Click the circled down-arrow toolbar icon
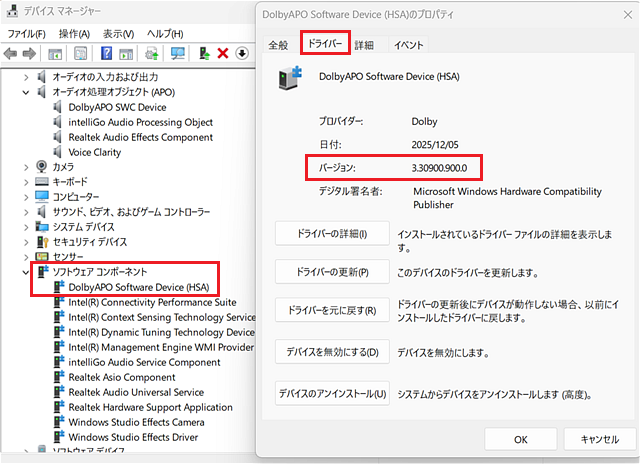Image resolution: width=640 pixels, height=464 pixels. click(242, 53)
